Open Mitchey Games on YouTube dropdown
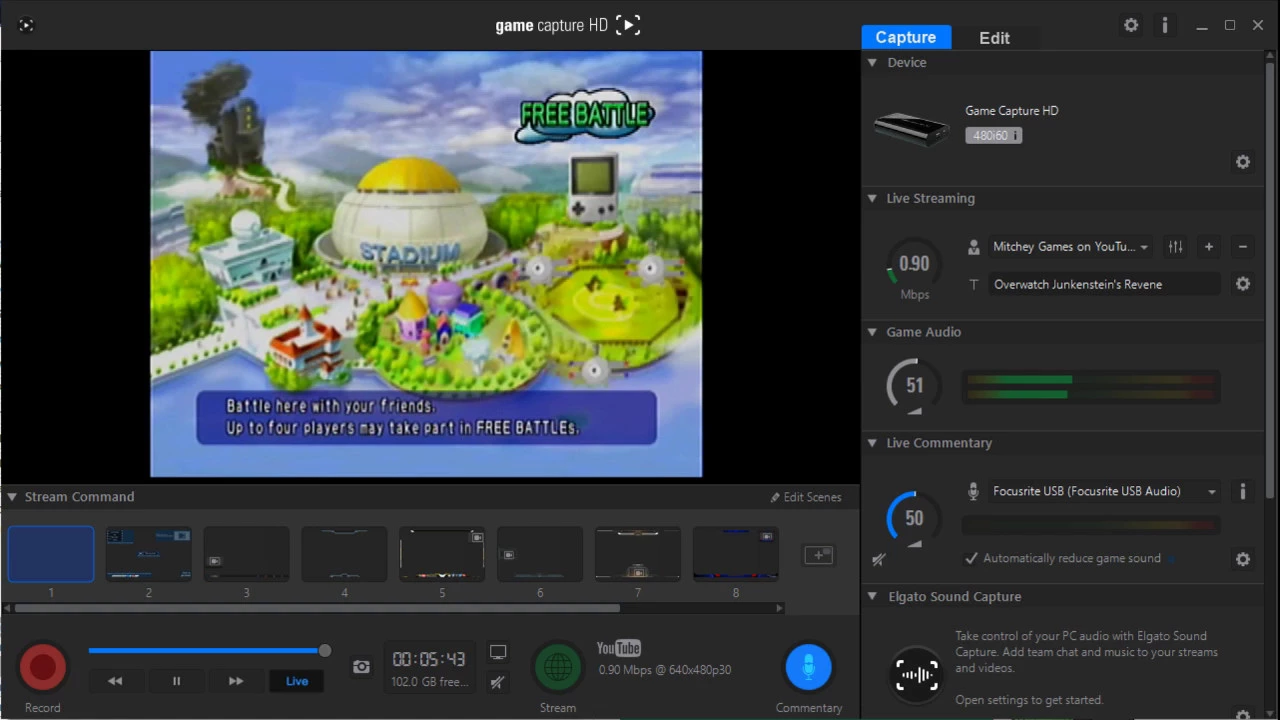The height and width of the screenshot is (720, 1280). (1071, 247)
